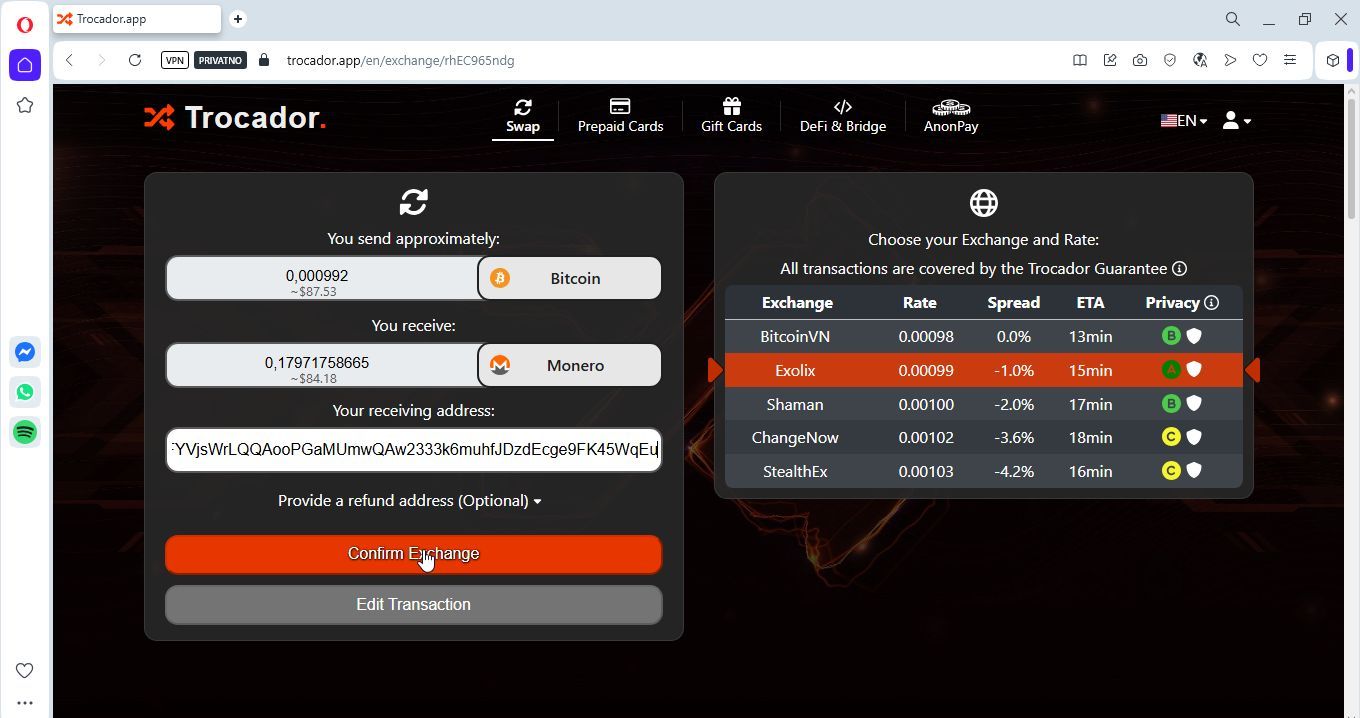The image size is (1360, 718).
Task: Click the Spread column header
Action: pos(1014,302)
